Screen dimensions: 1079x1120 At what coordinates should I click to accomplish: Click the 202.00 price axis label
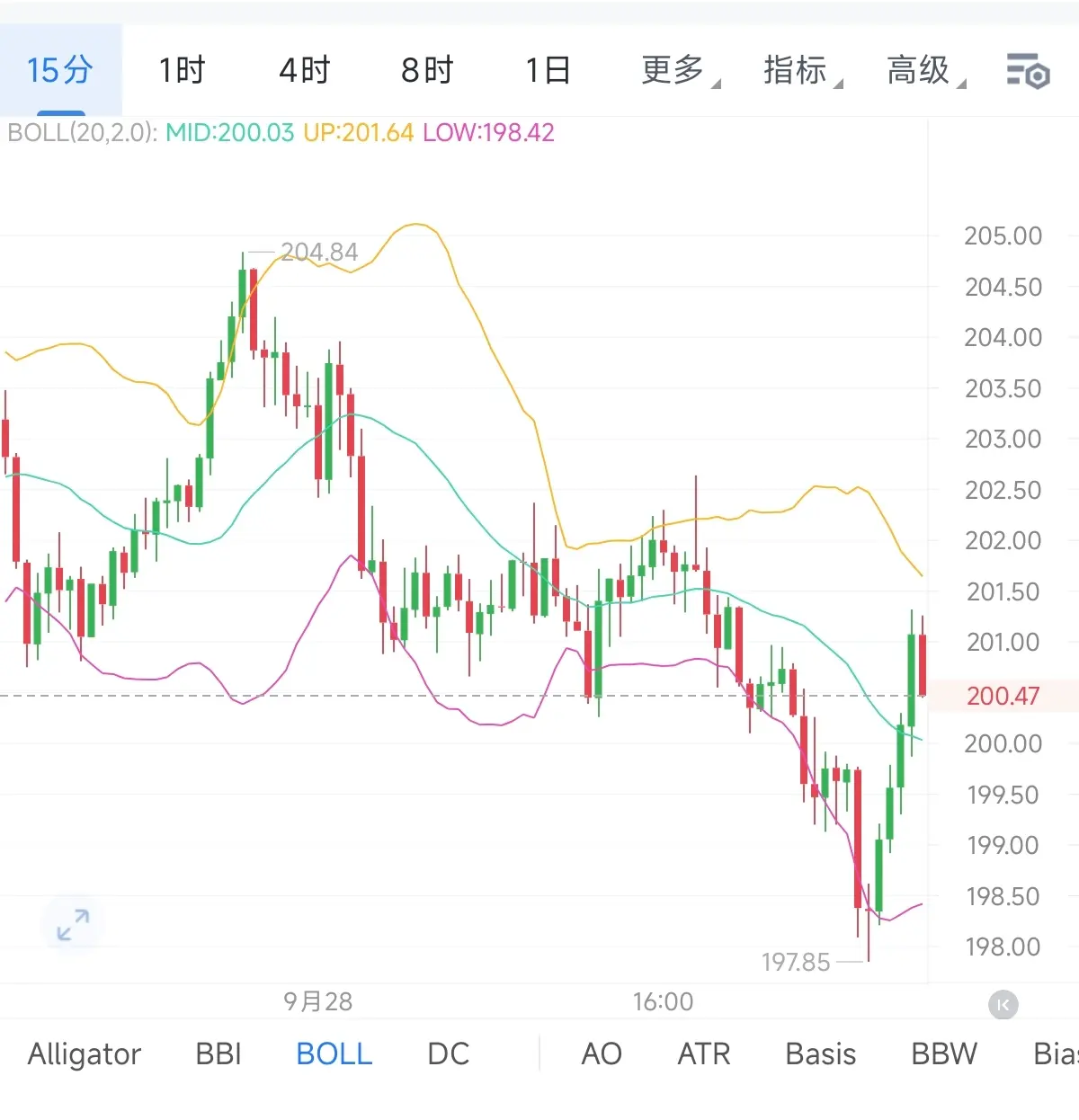1003,540
